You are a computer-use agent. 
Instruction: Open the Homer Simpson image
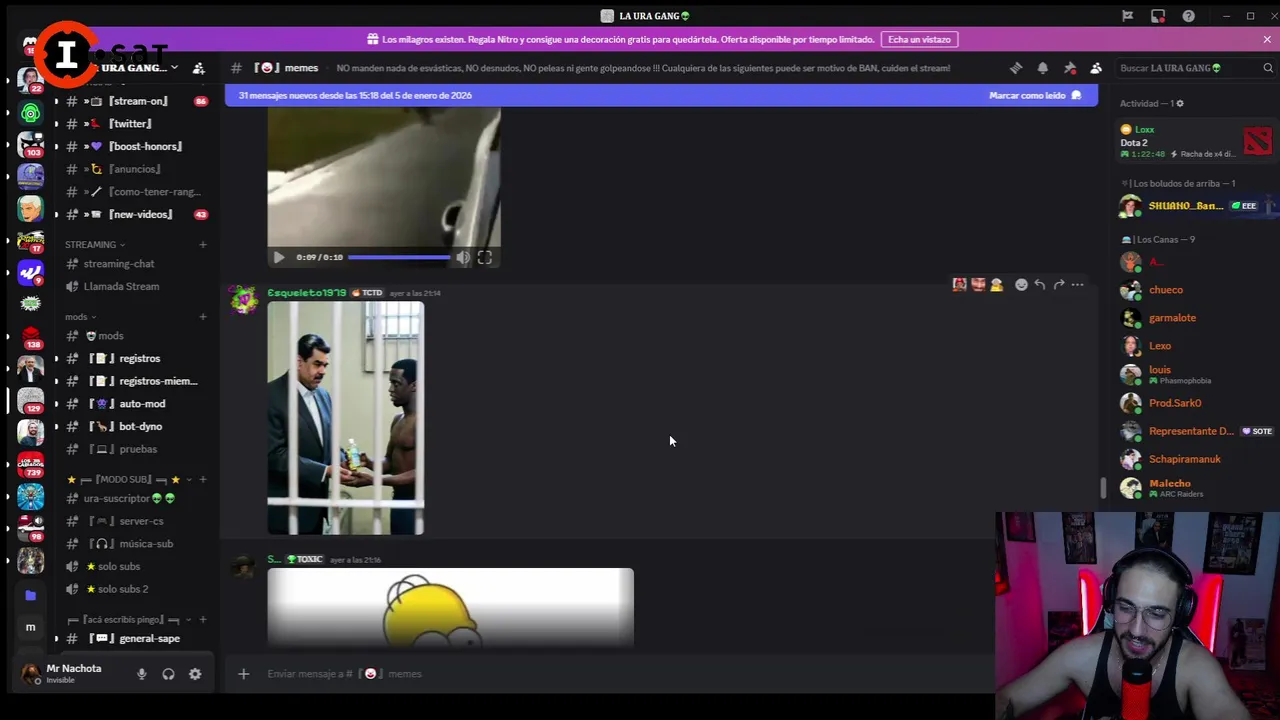pyautogui.click(x=450, y=608)
